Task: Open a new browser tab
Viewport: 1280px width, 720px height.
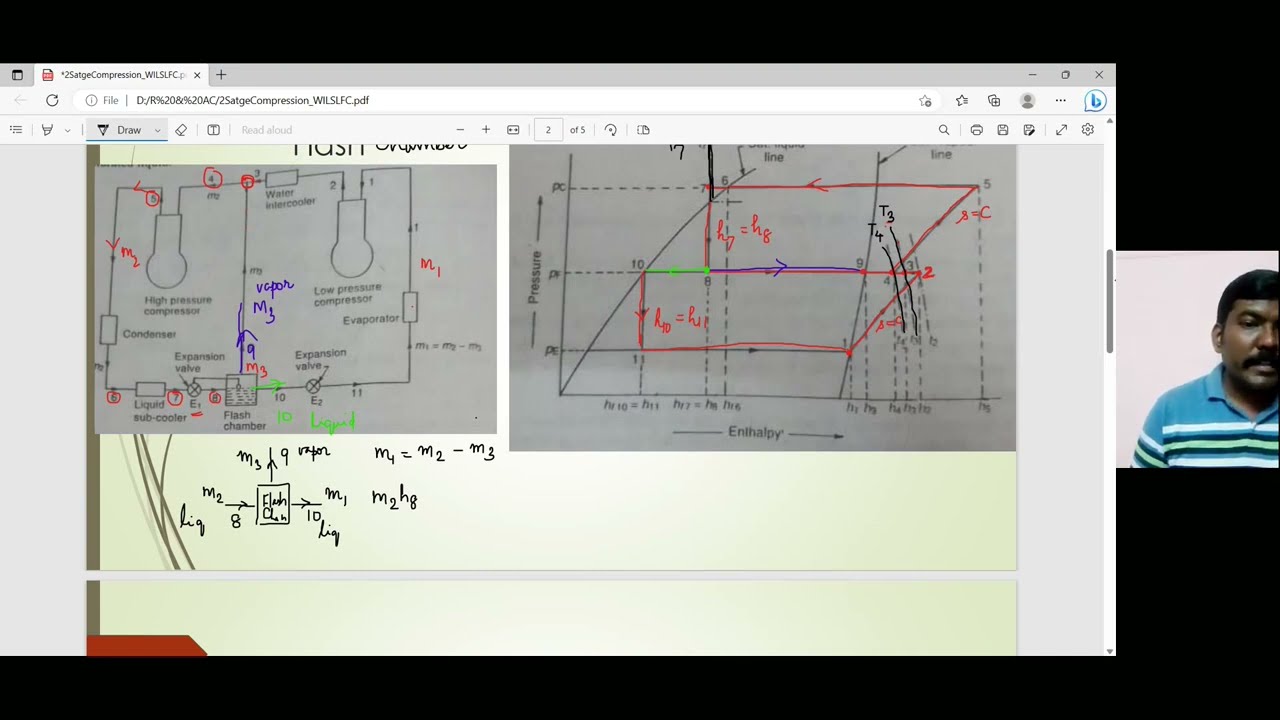Action: tap(221, 75)
